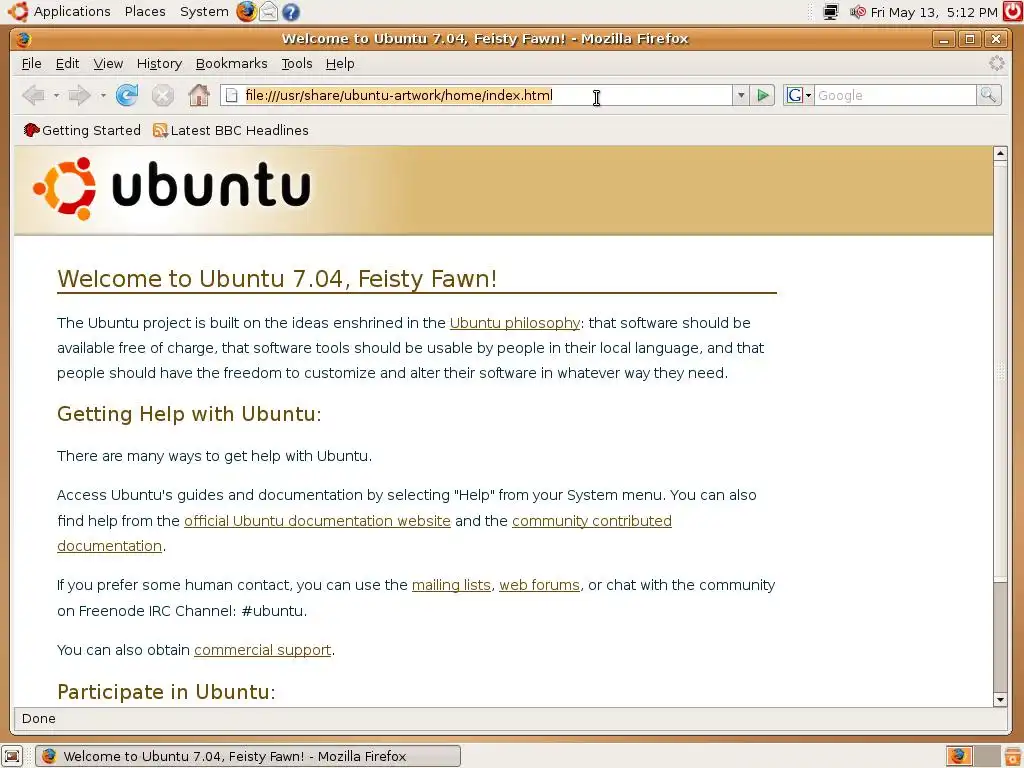Viewport: 1024px width, 768px height.
Task: Click the search magnifier button
Action: 989,95
